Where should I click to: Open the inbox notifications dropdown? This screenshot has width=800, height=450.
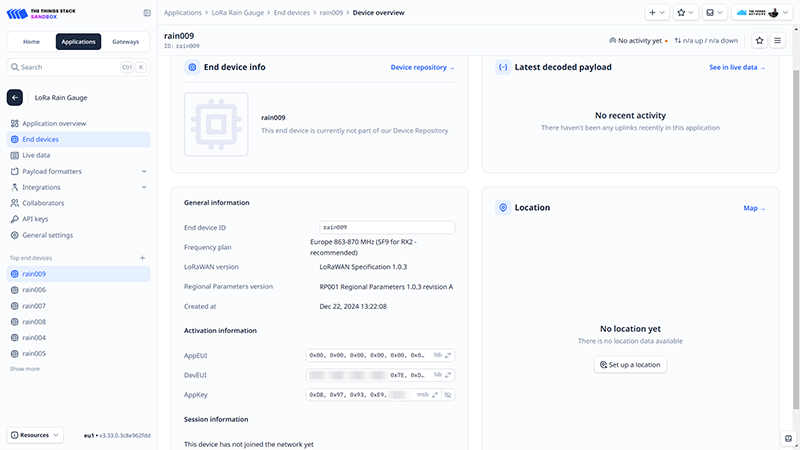coord(714,13)
